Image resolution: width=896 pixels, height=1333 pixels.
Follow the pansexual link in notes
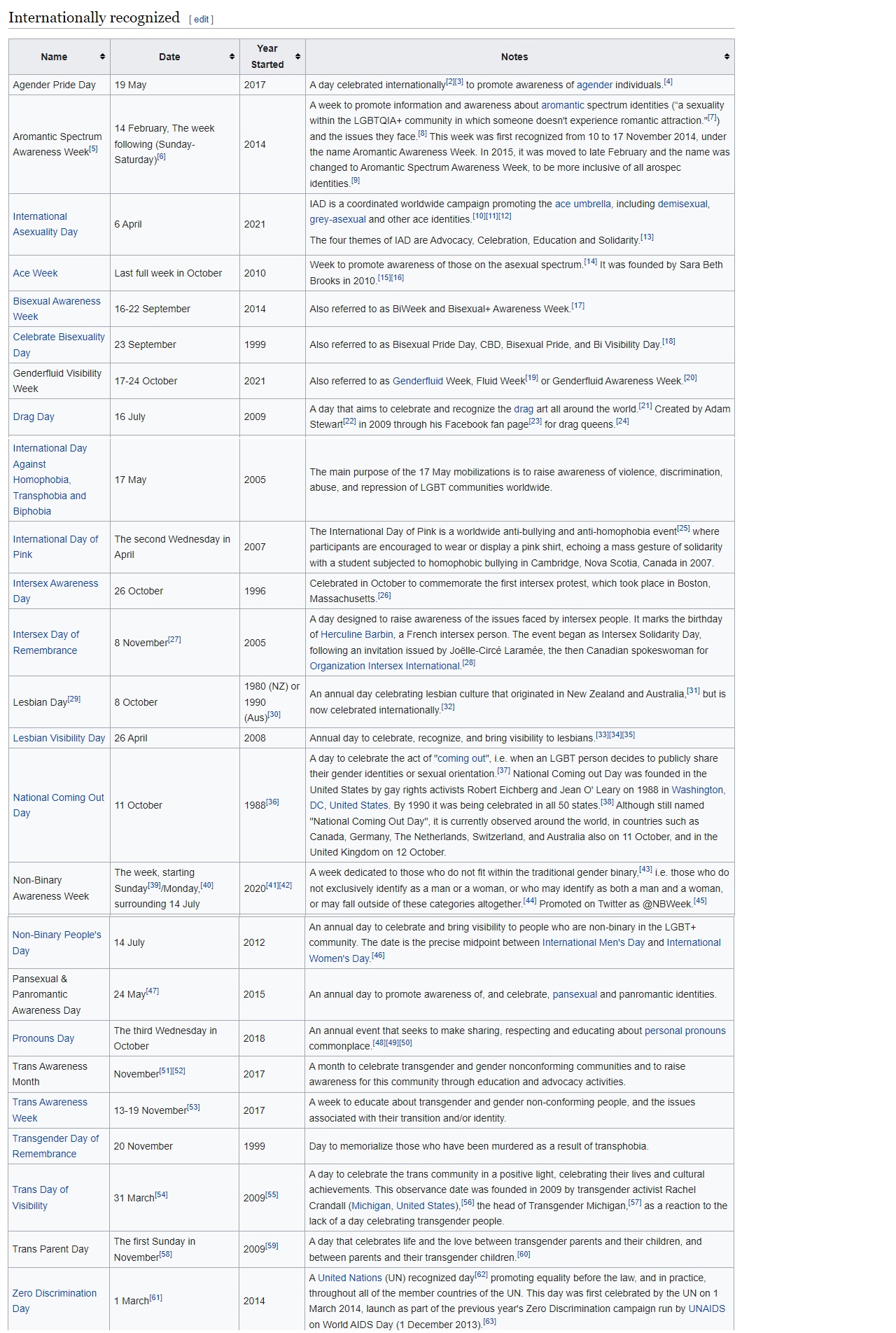click(575, 994)
